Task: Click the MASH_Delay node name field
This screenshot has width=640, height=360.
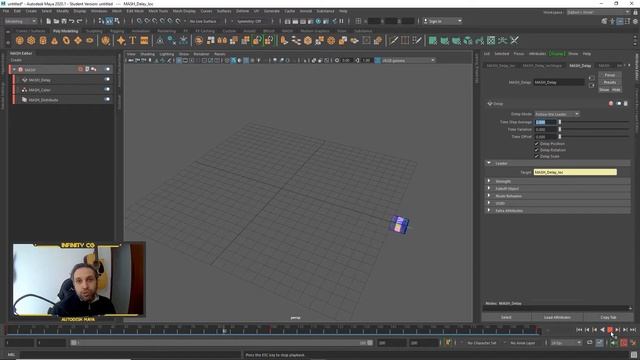Action: pyautogui.click(x=559, y=82)
